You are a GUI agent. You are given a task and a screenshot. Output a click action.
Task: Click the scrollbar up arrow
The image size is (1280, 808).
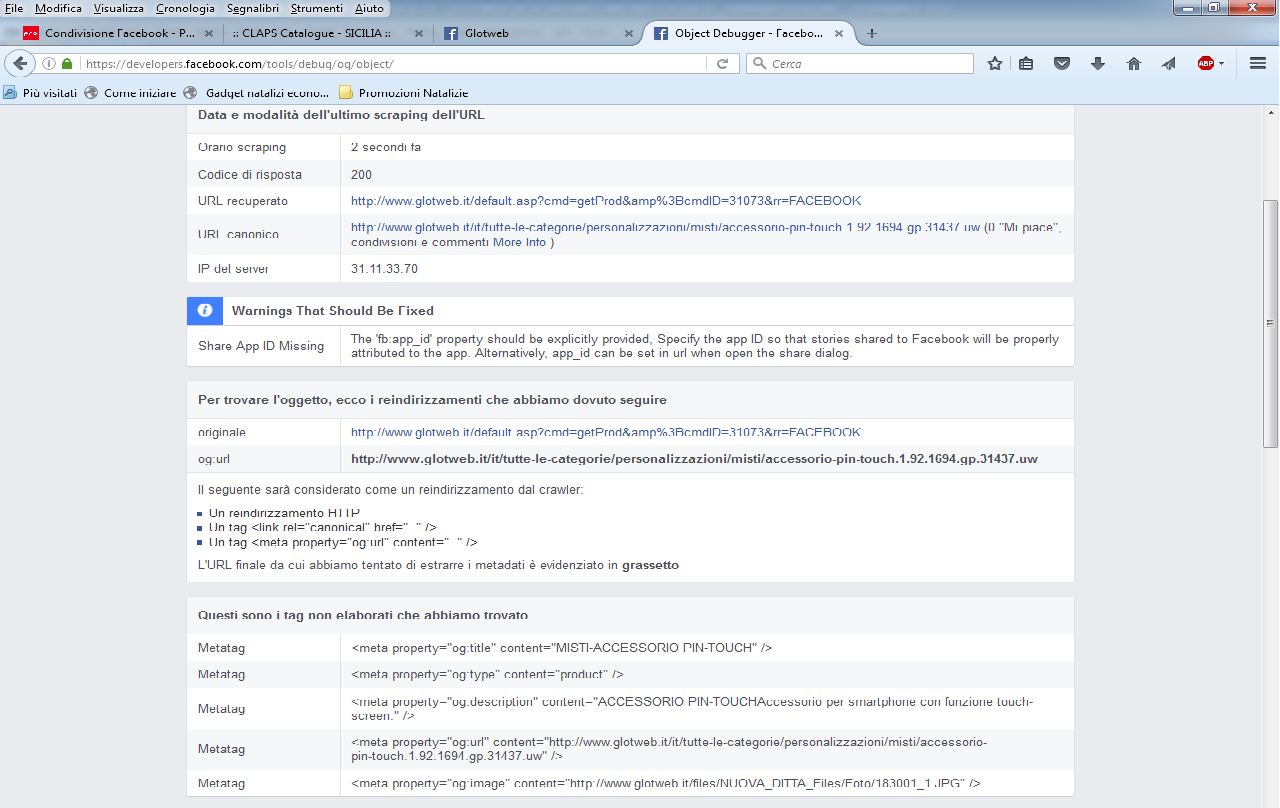pos(1271,112)
